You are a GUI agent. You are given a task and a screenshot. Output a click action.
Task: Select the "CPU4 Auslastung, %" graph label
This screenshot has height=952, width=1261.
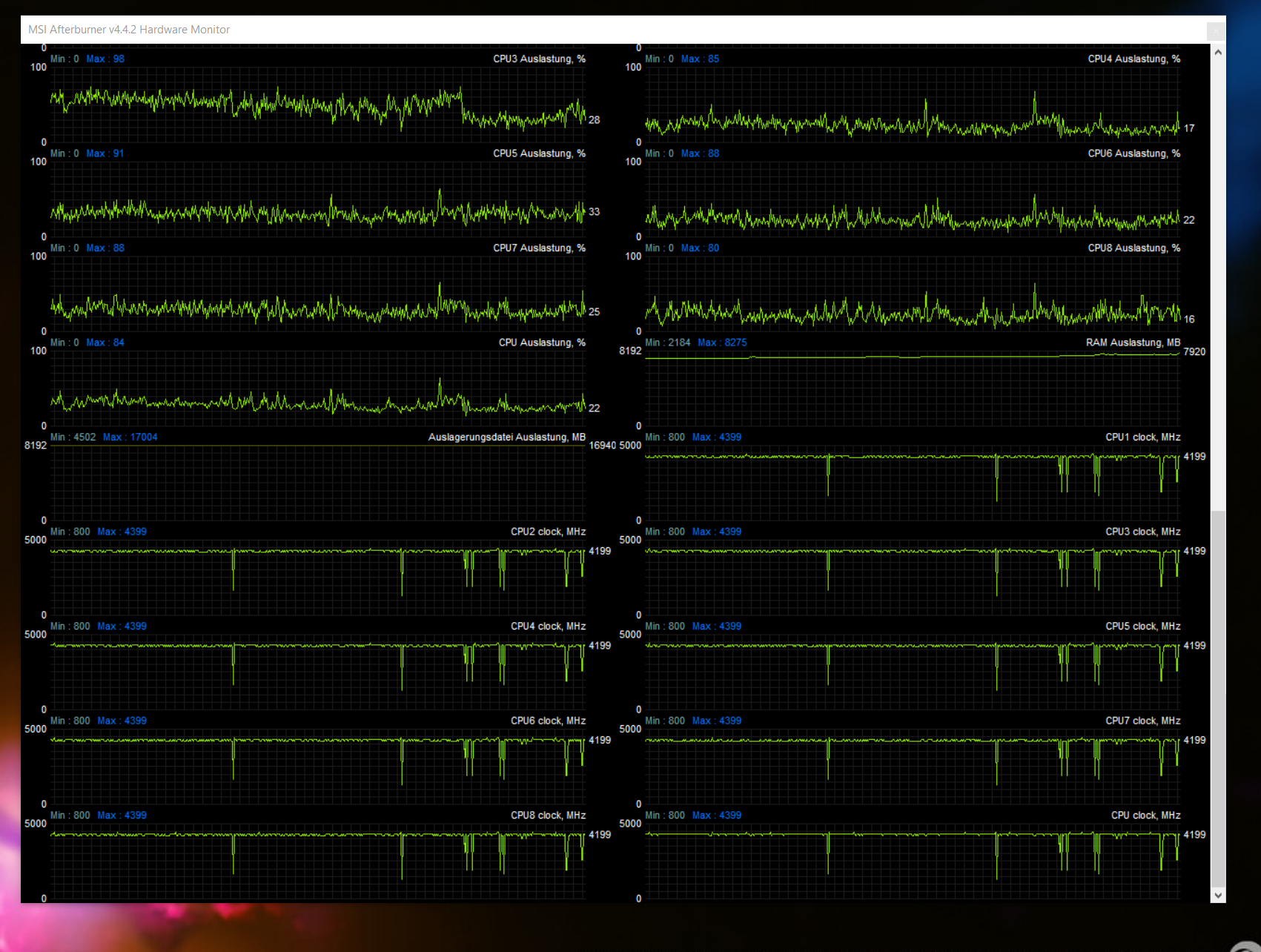pyautogui.click(x=1133, y=59)
